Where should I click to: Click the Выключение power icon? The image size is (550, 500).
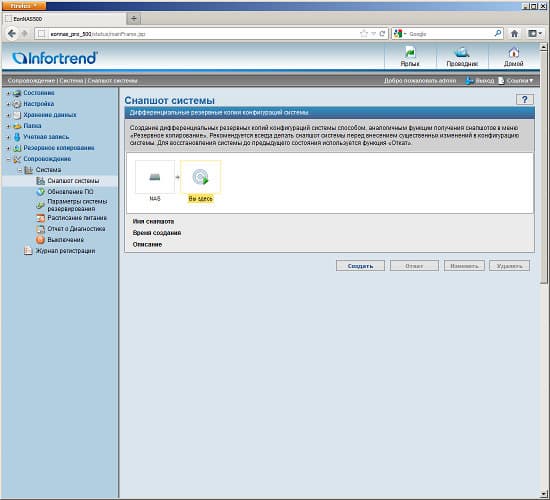click(x=41, y=240)
